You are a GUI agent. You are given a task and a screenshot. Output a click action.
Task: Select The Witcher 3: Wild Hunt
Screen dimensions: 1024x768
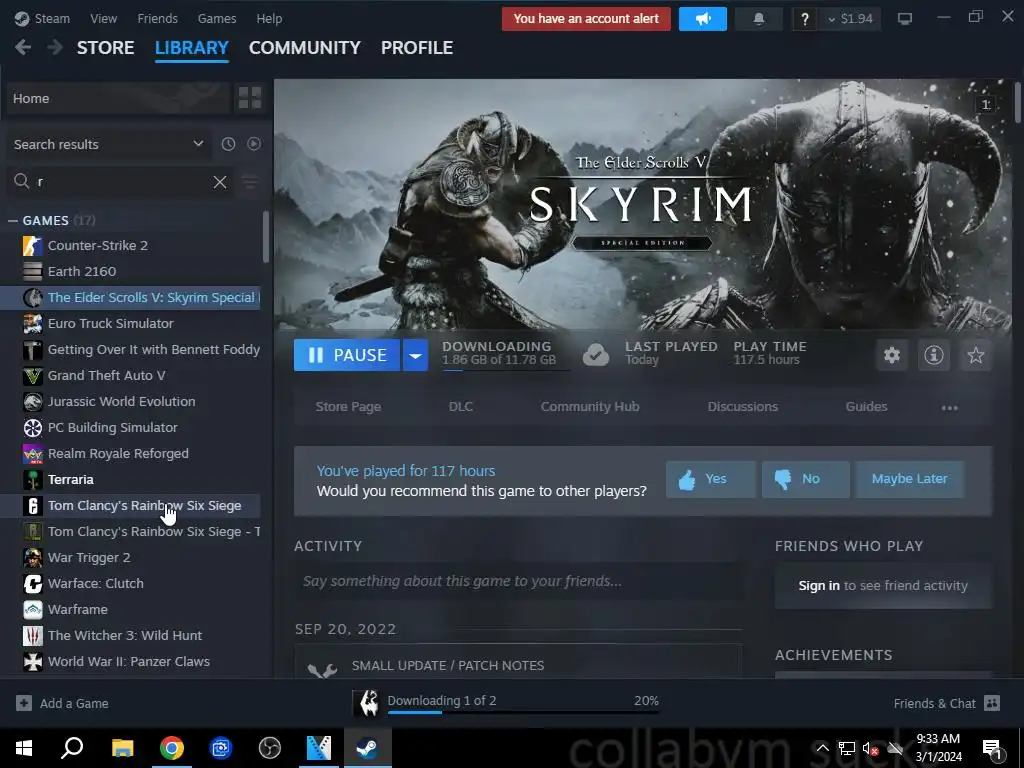point(131,635)
